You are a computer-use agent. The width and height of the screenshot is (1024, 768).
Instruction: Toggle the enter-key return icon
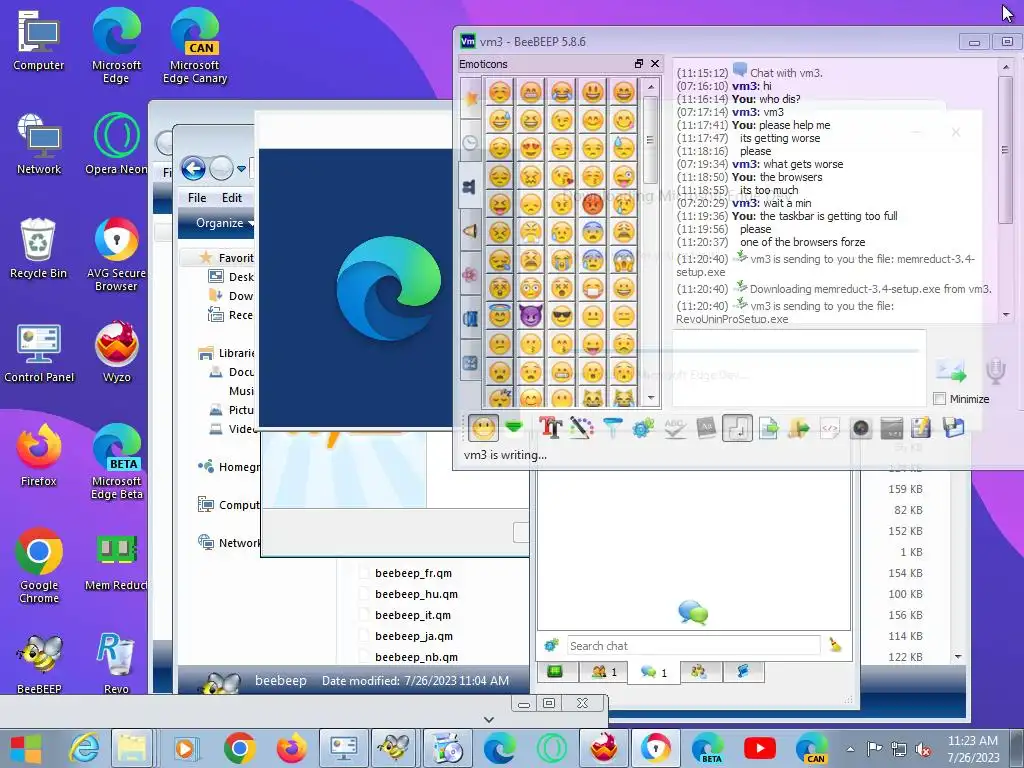(737, 428)
